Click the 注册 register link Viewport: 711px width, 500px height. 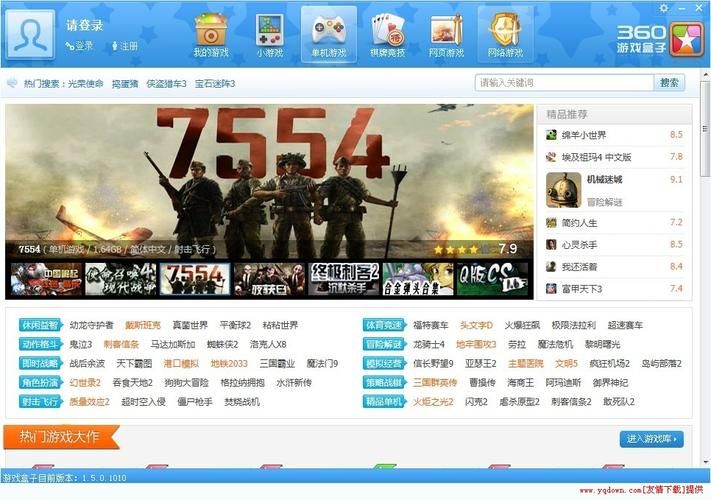[125, 46]
